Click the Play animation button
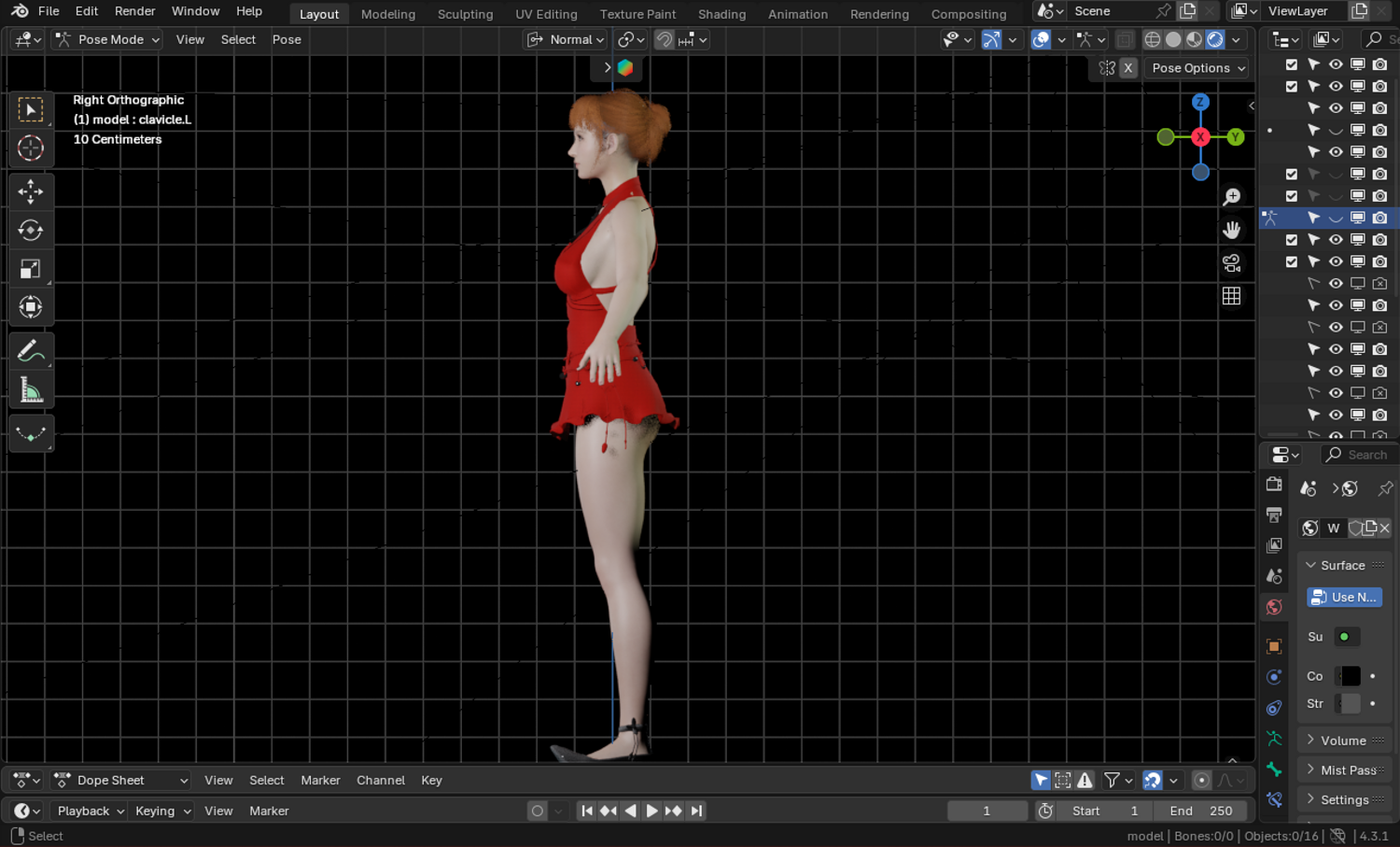This screenshot has height=847, width=1400. (x=651, y=811)
